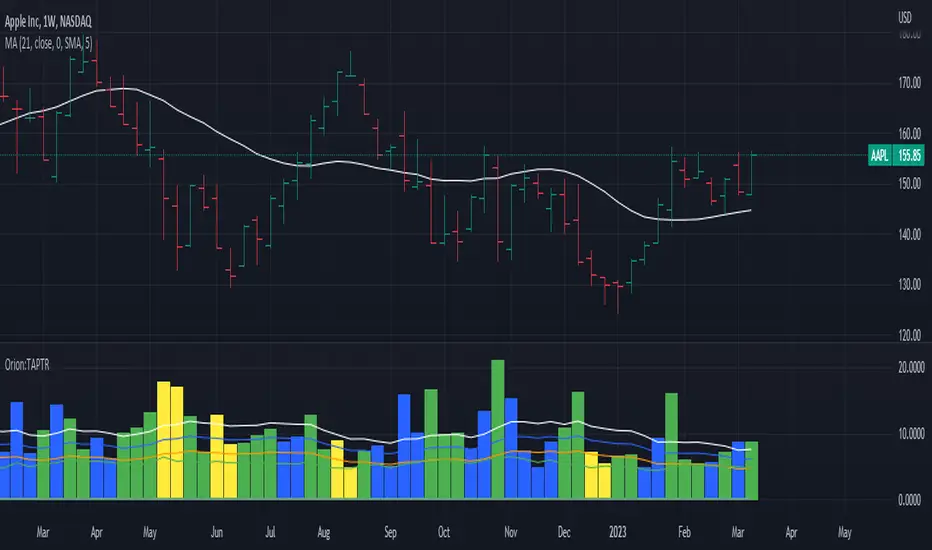Viewport: 932px width, 550px height.
Task: Click the Apr label at the end of the time axis
Action: click(791, 532)
